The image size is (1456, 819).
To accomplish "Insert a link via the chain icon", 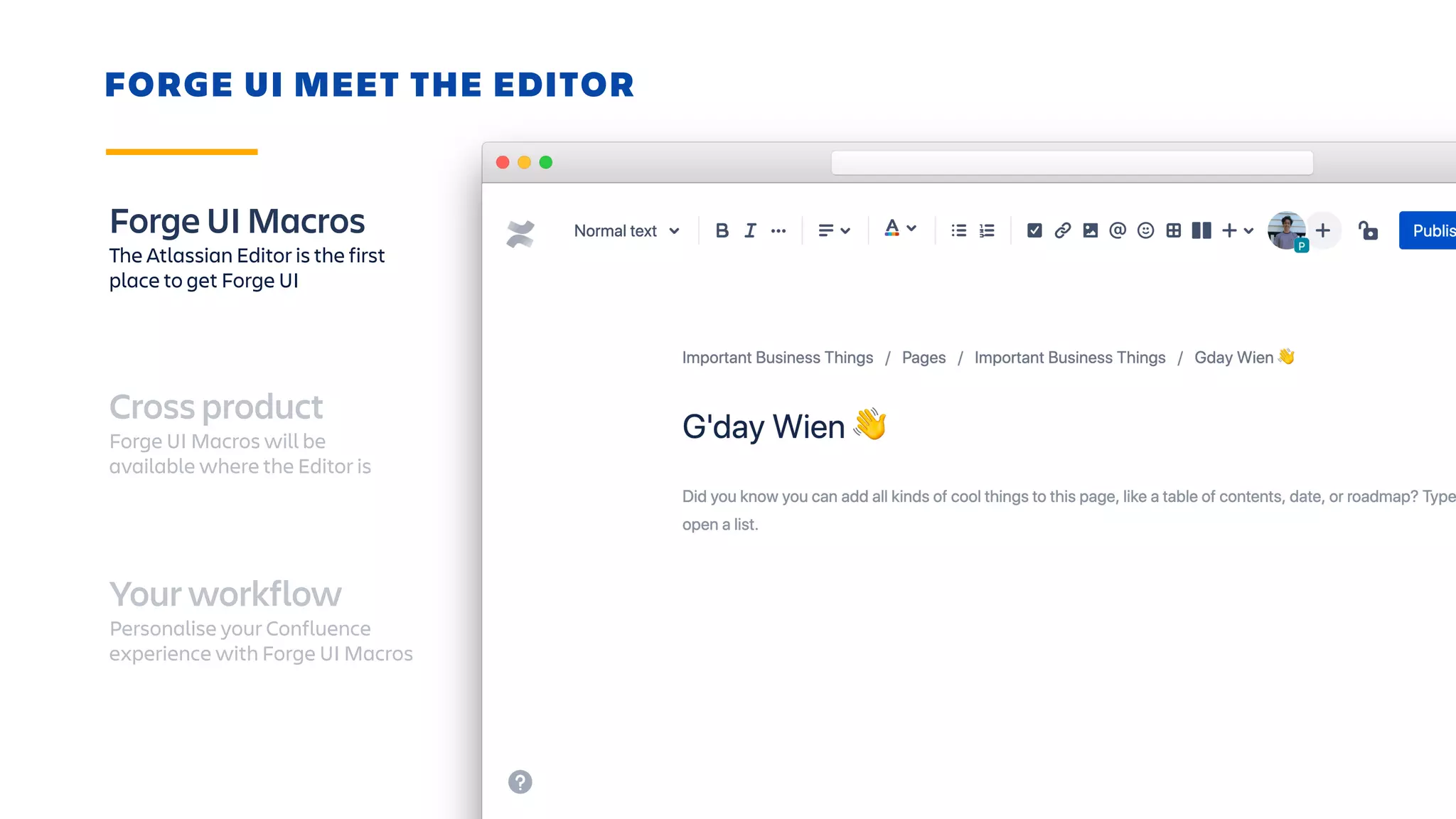I will (1062, 230).
